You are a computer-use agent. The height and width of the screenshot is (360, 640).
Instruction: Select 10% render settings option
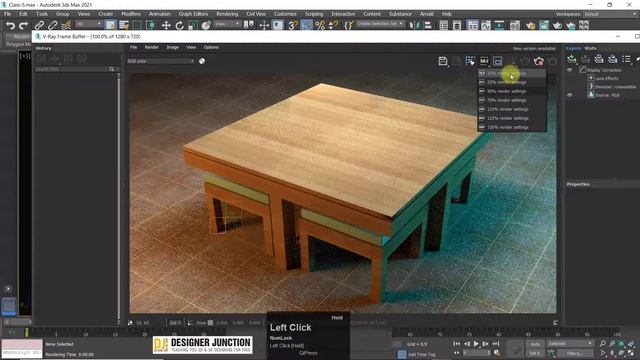[x=512, y=73]
